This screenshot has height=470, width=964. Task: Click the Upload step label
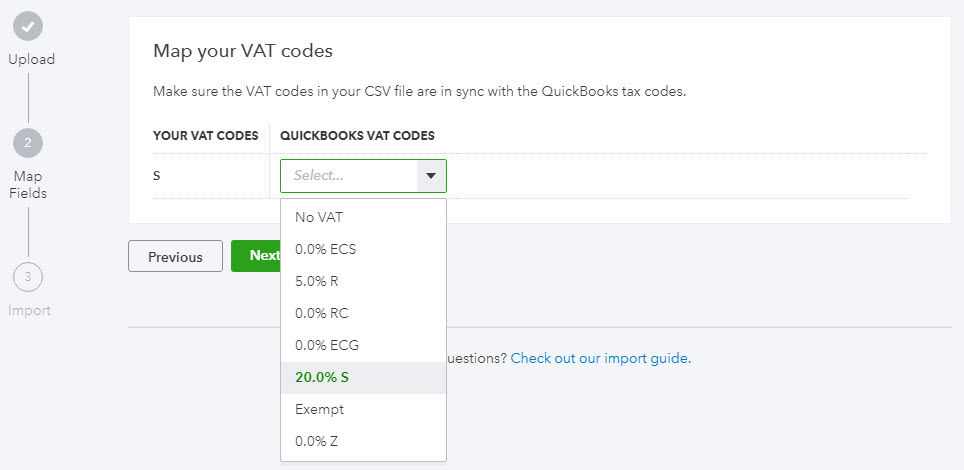(31, 59)
